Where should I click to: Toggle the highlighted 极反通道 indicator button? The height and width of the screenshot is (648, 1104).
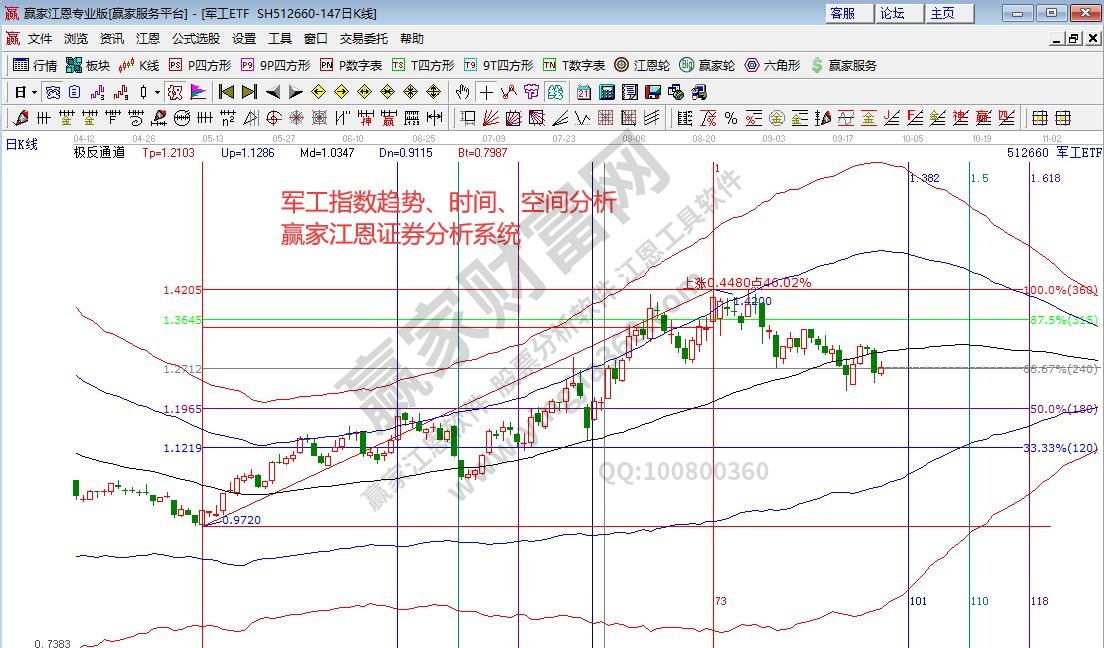pos(174,92)
